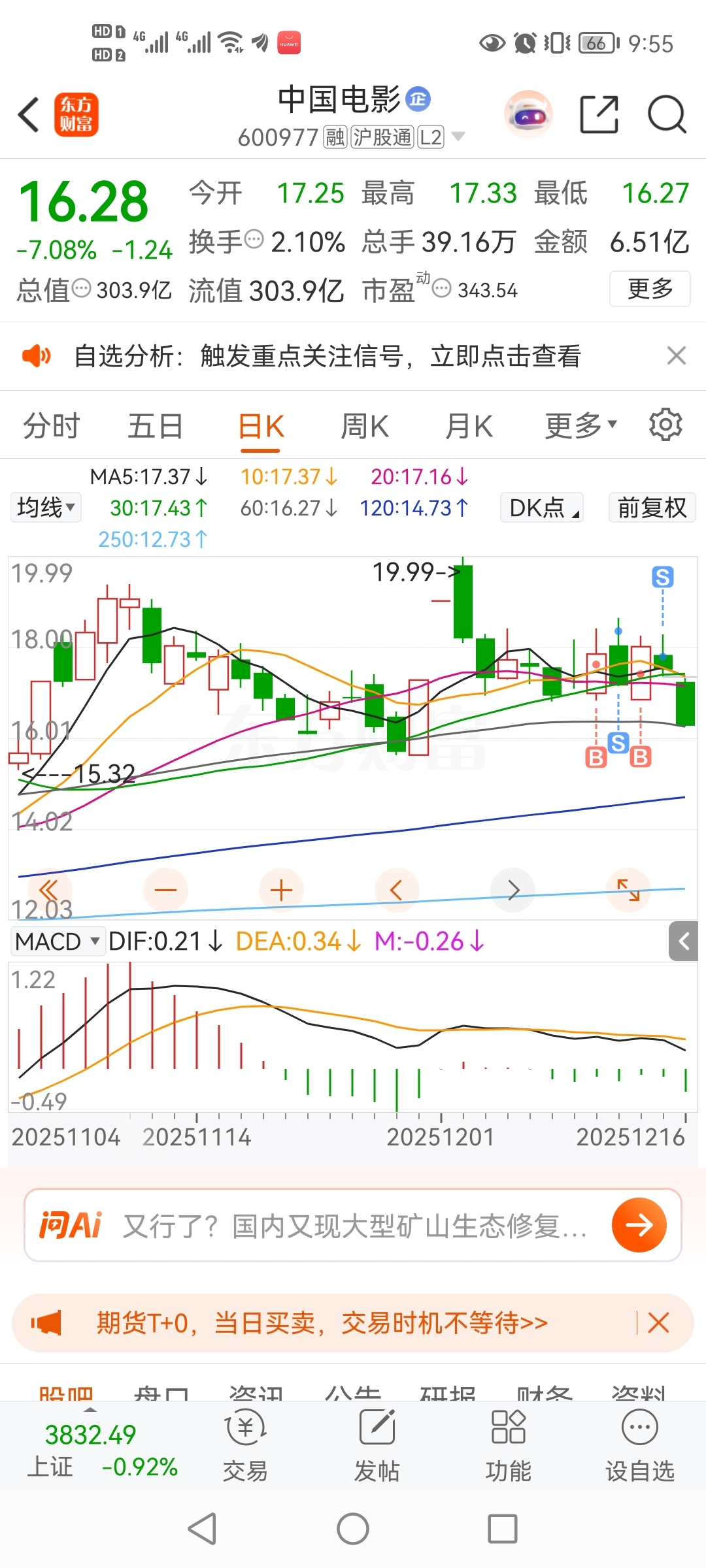
Task: Open the 自选分析 signal notice
Action: pos(328,356)
